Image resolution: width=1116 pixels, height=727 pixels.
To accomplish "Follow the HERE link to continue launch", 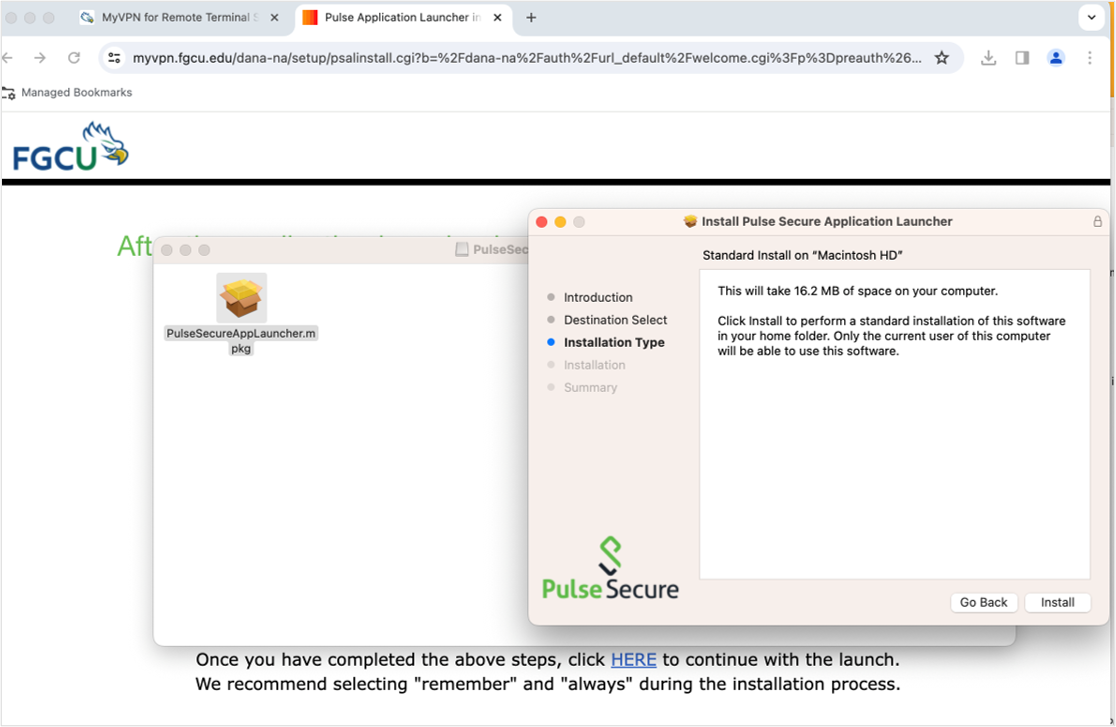I will point(633,659).
